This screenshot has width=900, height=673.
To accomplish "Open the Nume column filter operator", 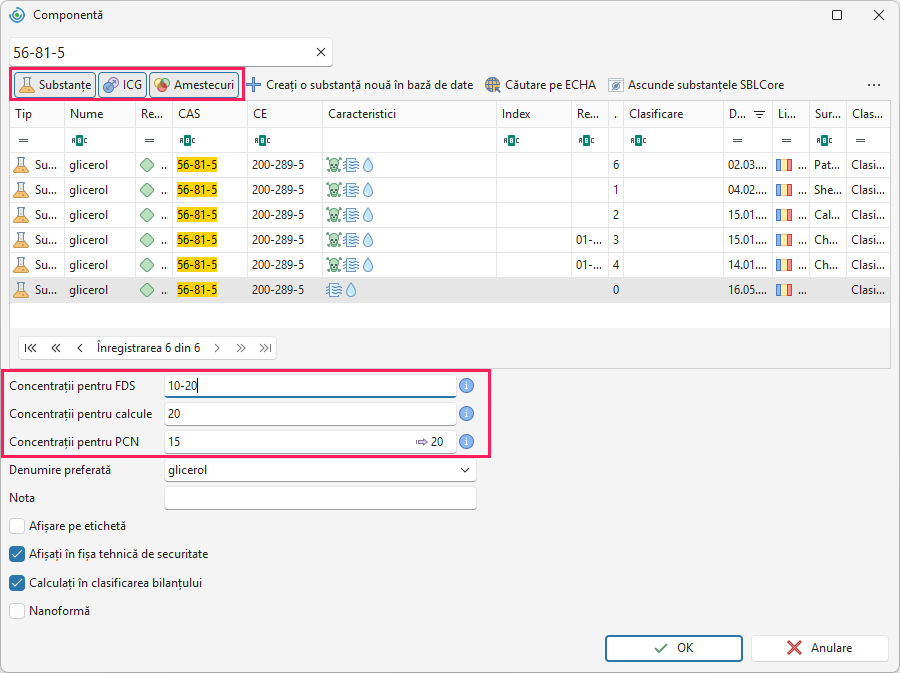I will (79, 140).
